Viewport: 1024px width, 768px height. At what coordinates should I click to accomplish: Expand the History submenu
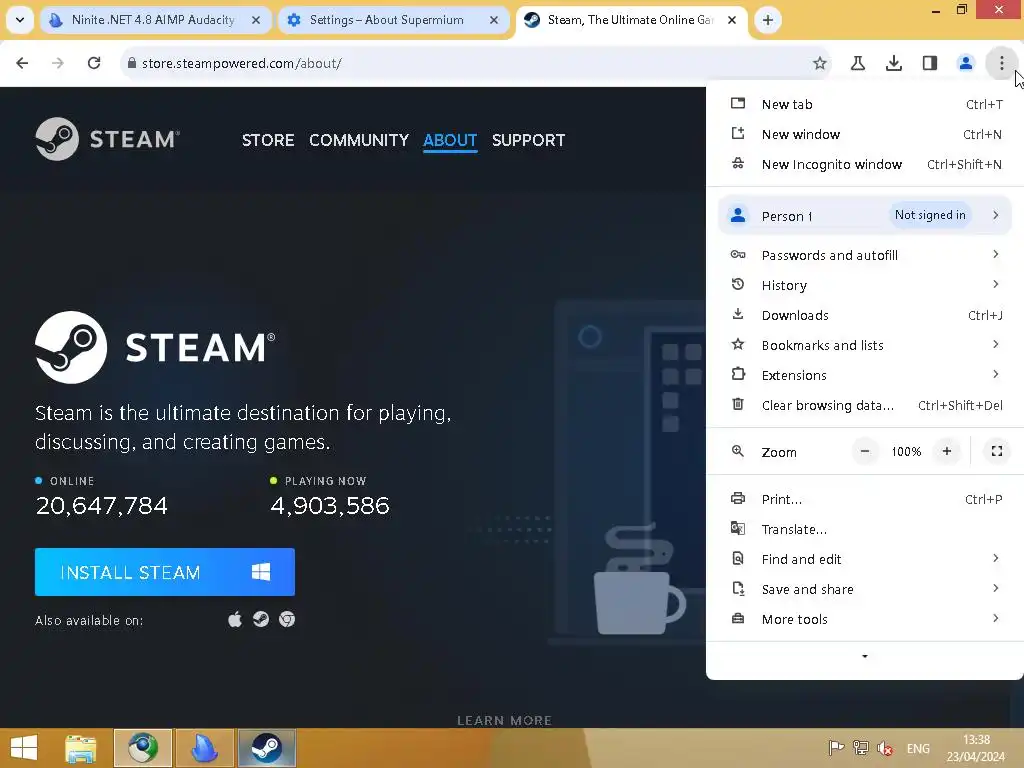coord(864,285)
